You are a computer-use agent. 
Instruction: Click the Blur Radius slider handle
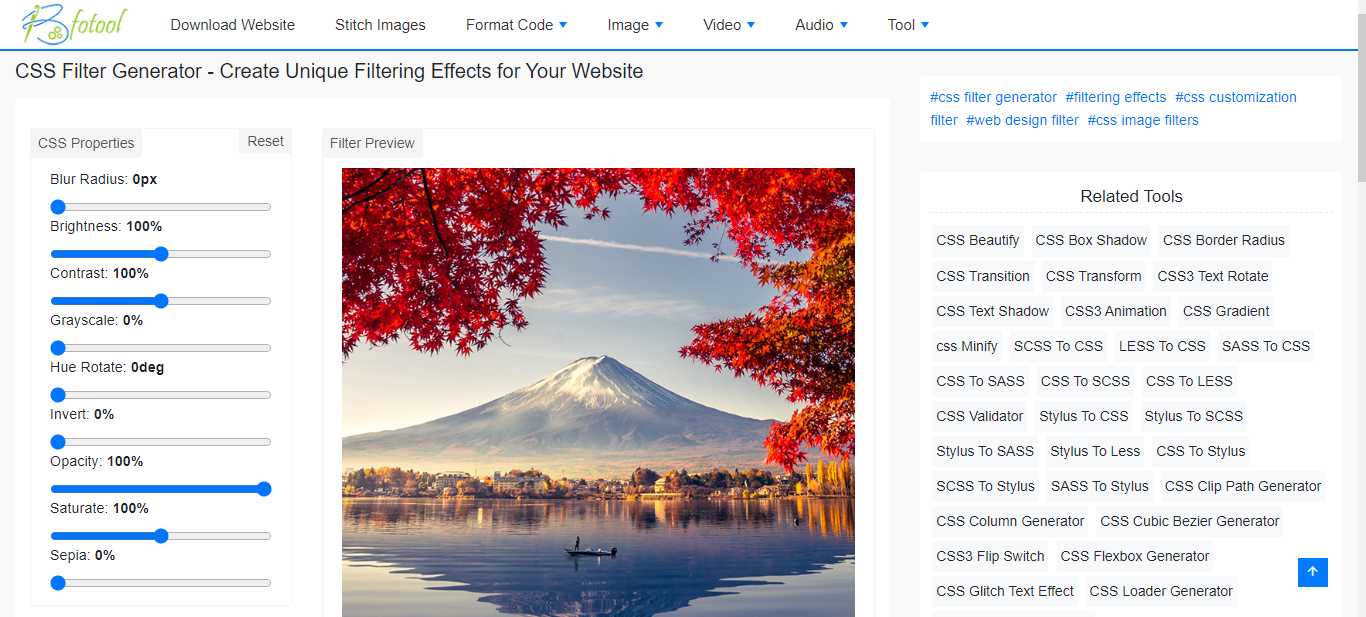[58, 207]
